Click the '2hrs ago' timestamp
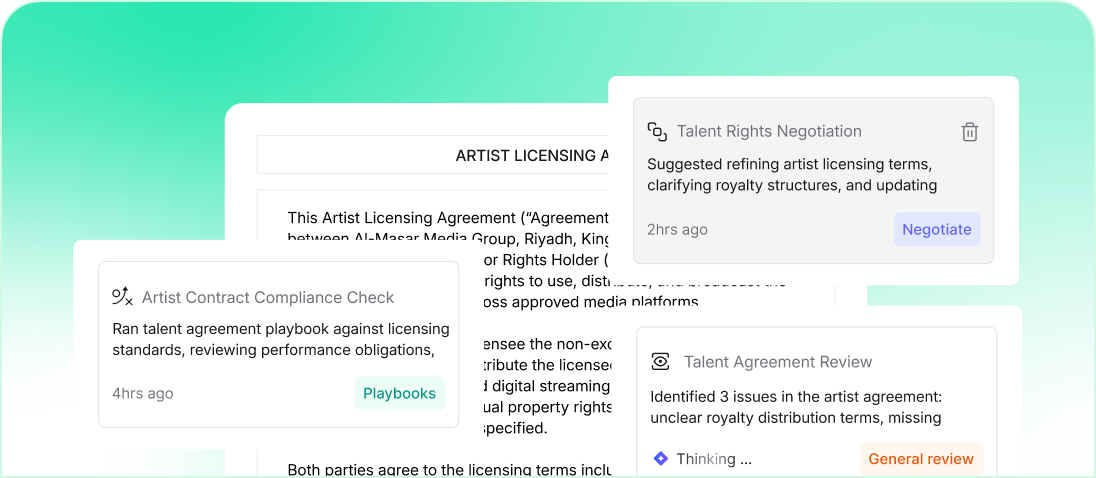Screen dimensions: 1096x478 pos(677,229)
